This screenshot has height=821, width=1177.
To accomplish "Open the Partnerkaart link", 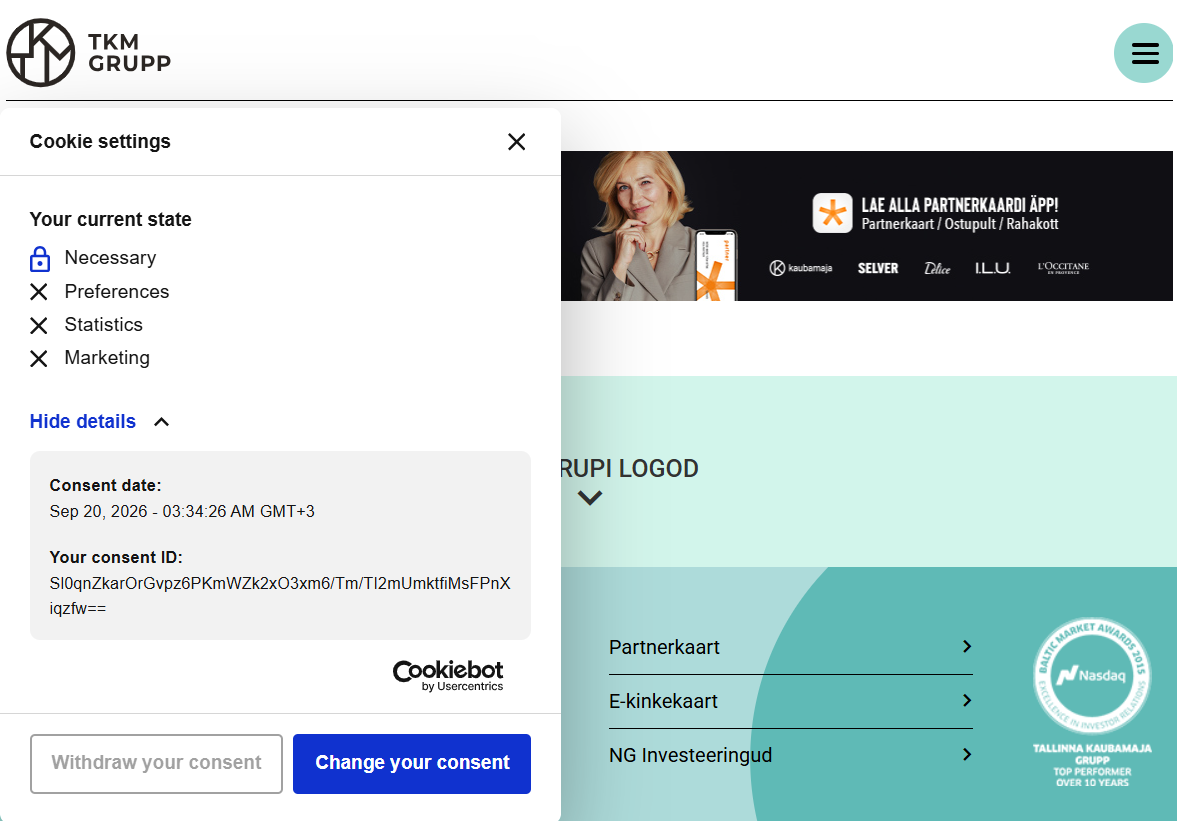I will coord(664,647).
